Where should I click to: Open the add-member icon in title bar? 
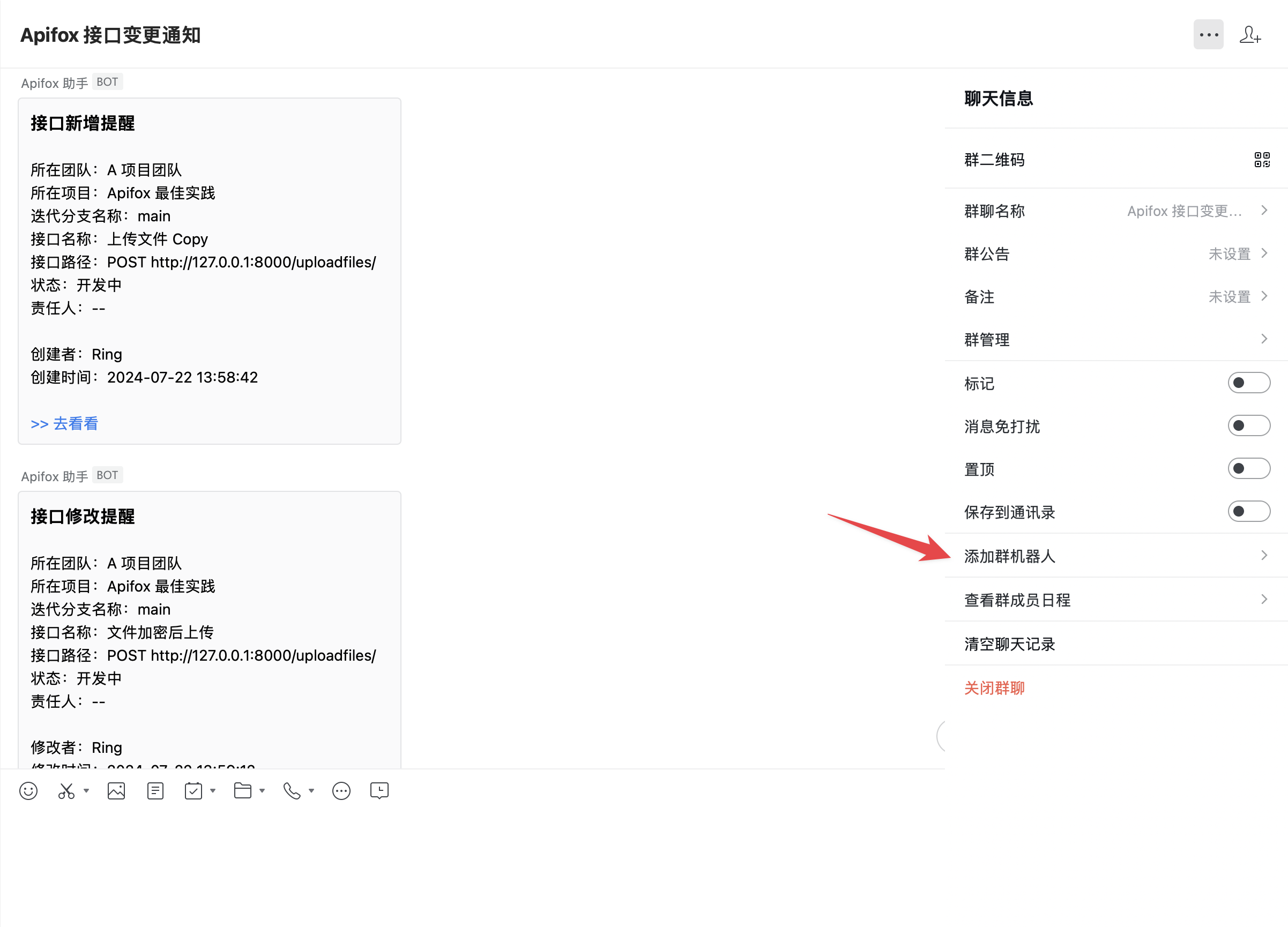[1249, 35]
